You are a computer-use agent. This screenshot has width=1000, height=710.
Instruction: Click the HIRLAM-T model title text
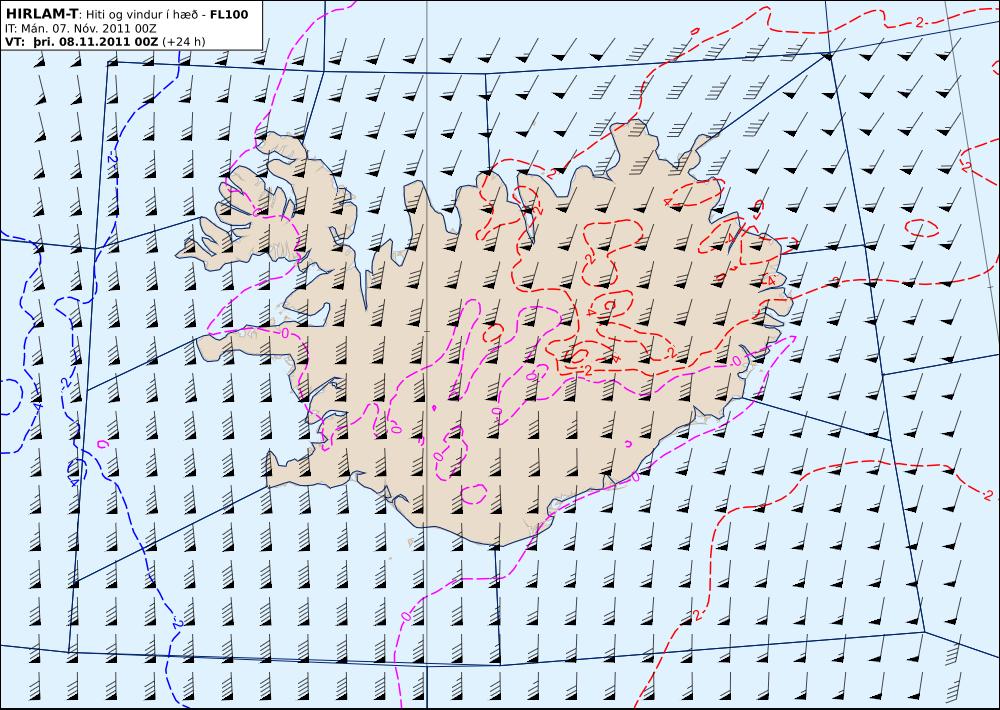pyautogui.click(x=41, y=14)
